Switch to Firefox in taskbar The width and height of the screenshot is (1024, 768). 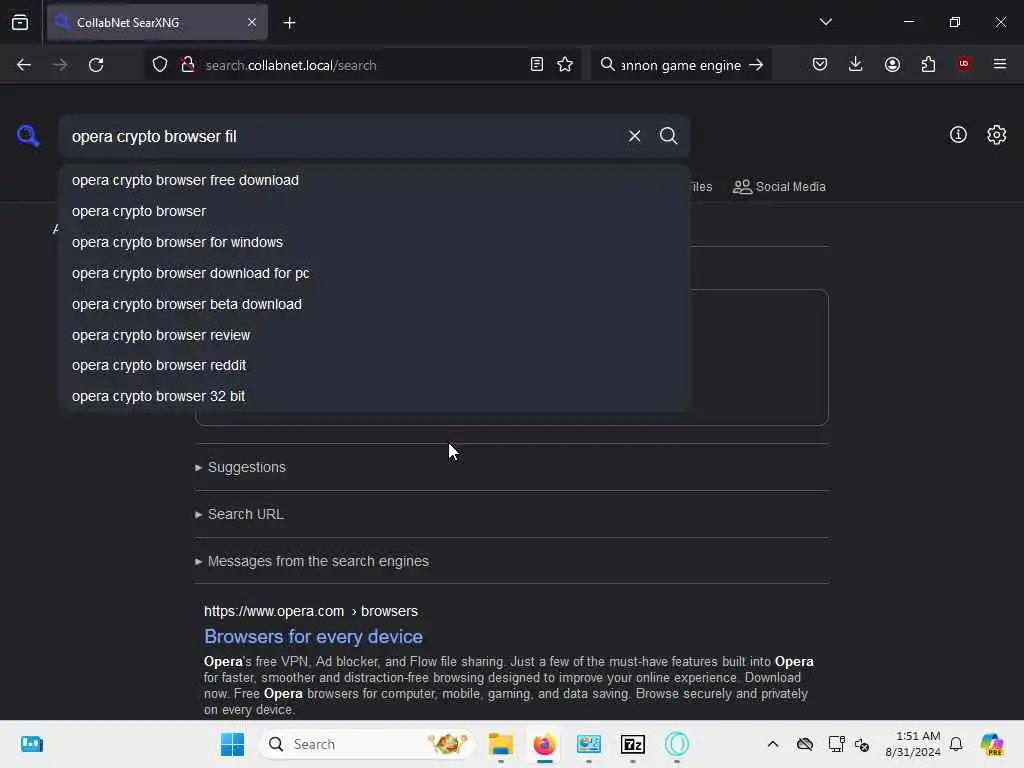pos(544,744)
